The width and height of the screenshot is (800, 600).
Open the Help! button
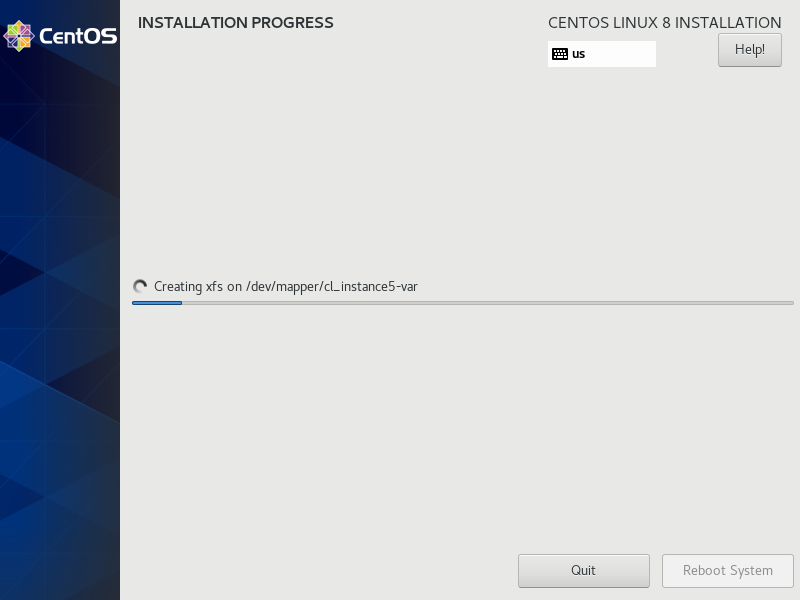pyautogui.click(x=749, y=50)
